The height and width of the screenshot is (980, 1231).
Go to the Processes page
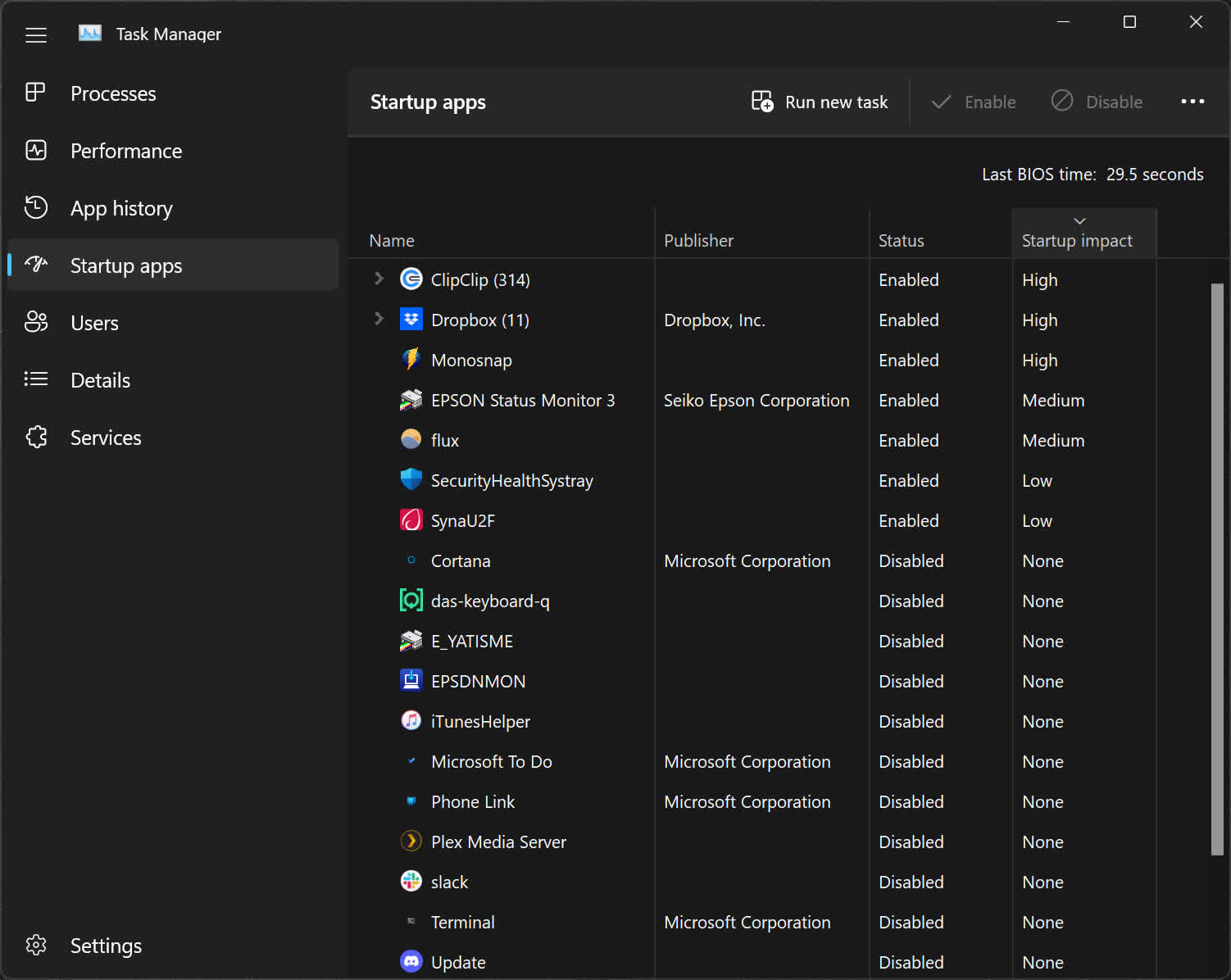[173, 93]
